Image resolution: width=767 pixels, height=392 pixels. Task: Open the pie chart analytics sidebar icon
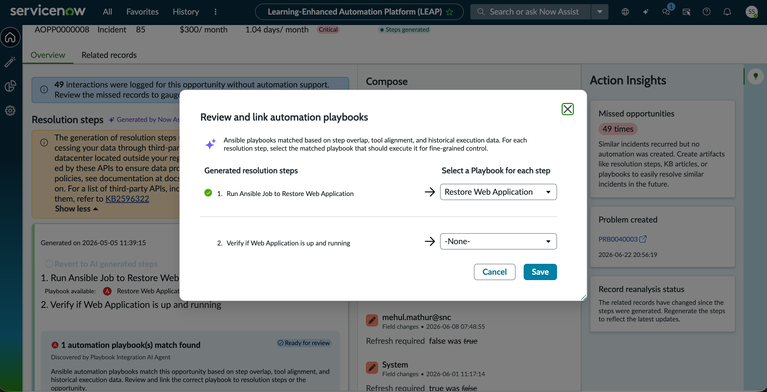point(10,86)
